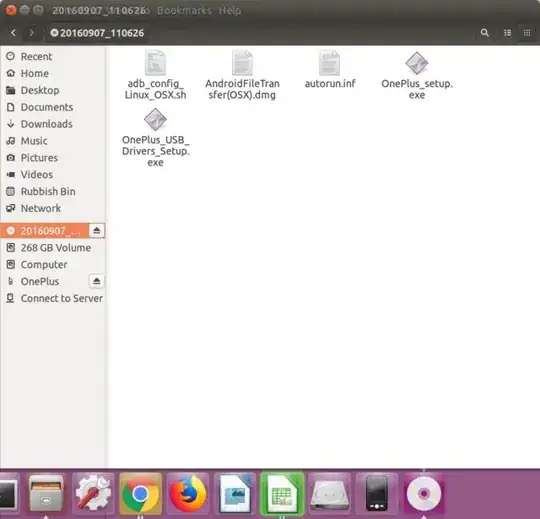
Task: Go back with the left arrow
Action: pos(13,33)
